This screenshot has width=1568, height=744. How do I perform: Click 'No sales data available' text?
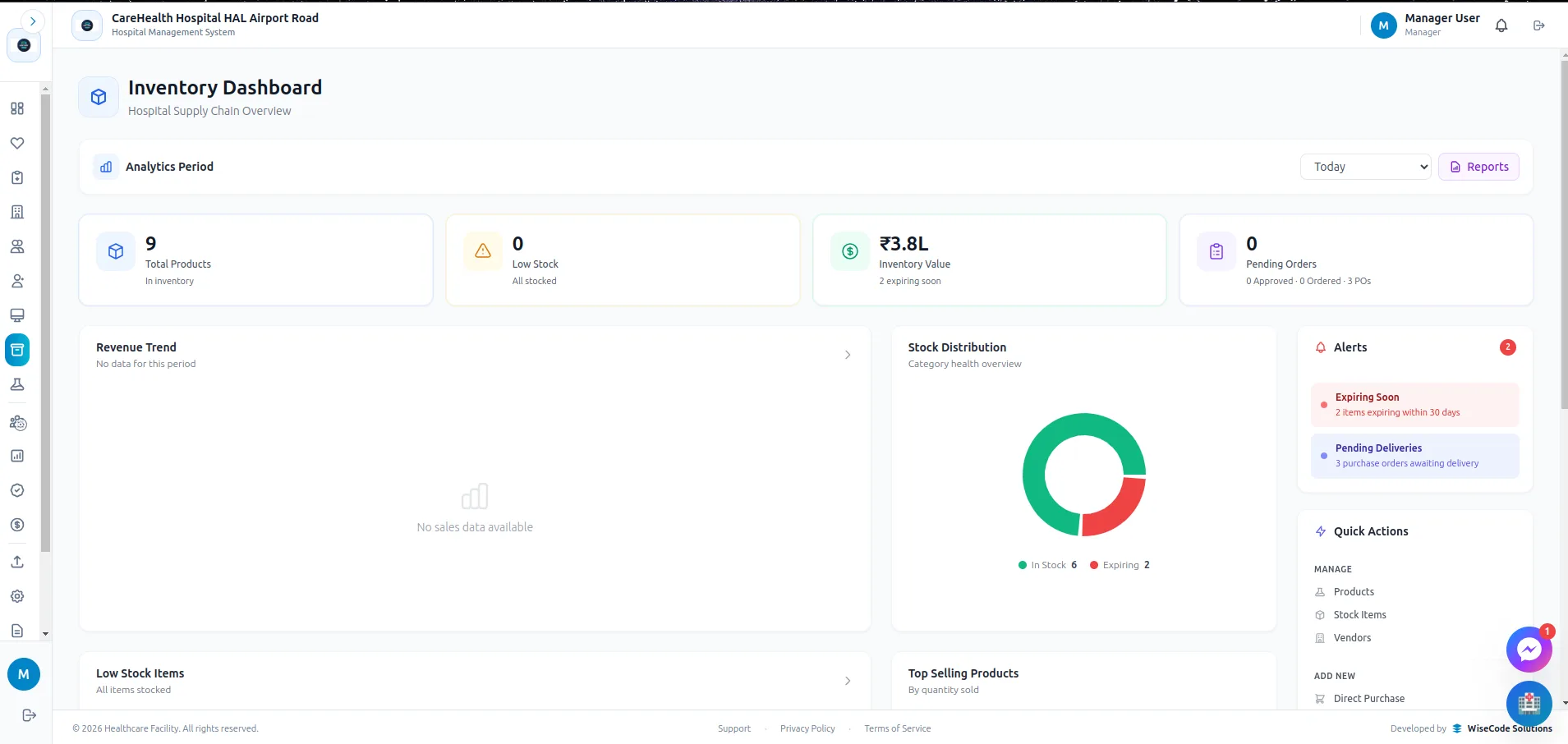(475, 527)
